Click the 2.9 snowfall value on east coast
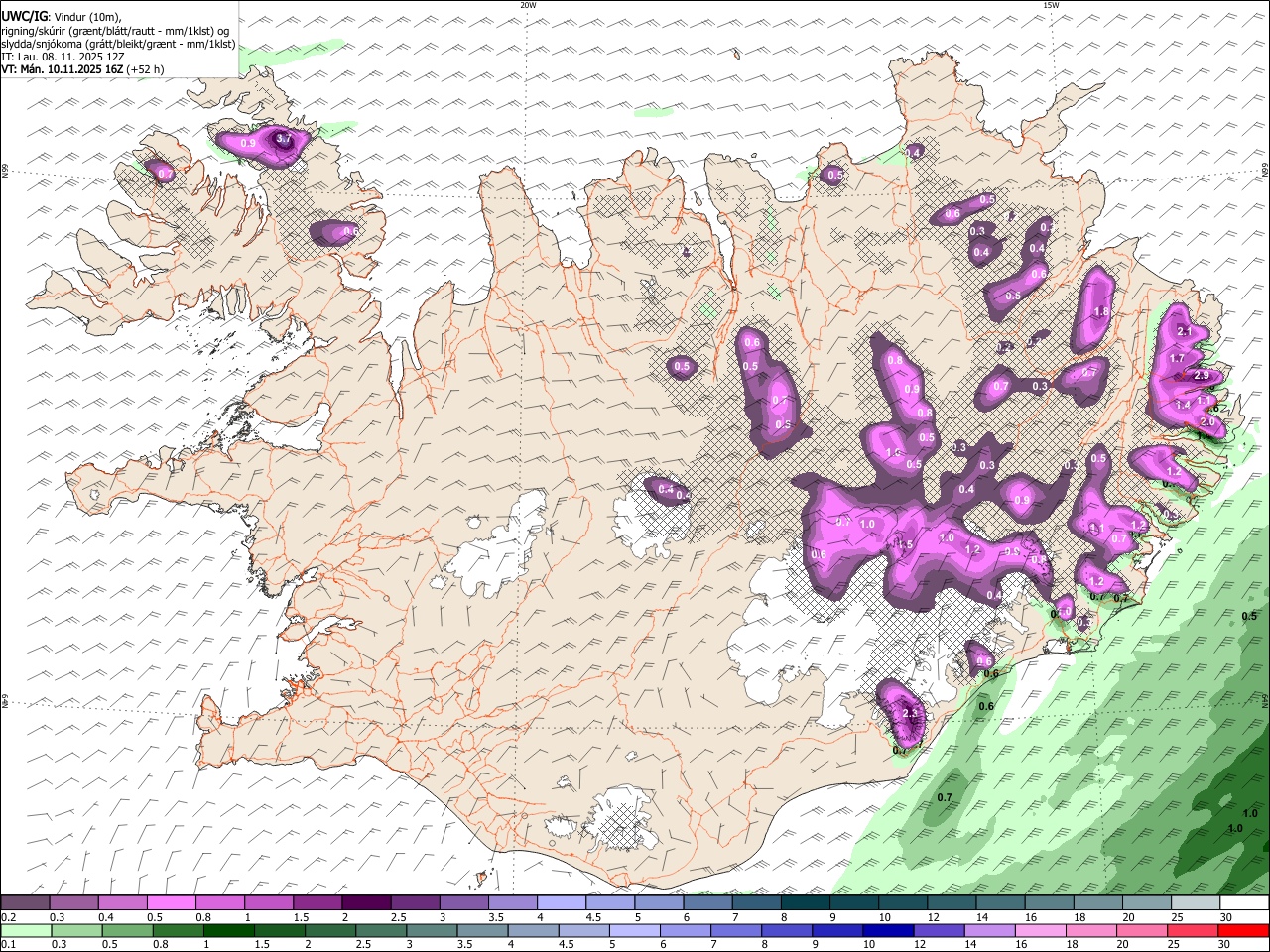The height and width of the screenshot is (952, 1270). [x=1202, y=376]
